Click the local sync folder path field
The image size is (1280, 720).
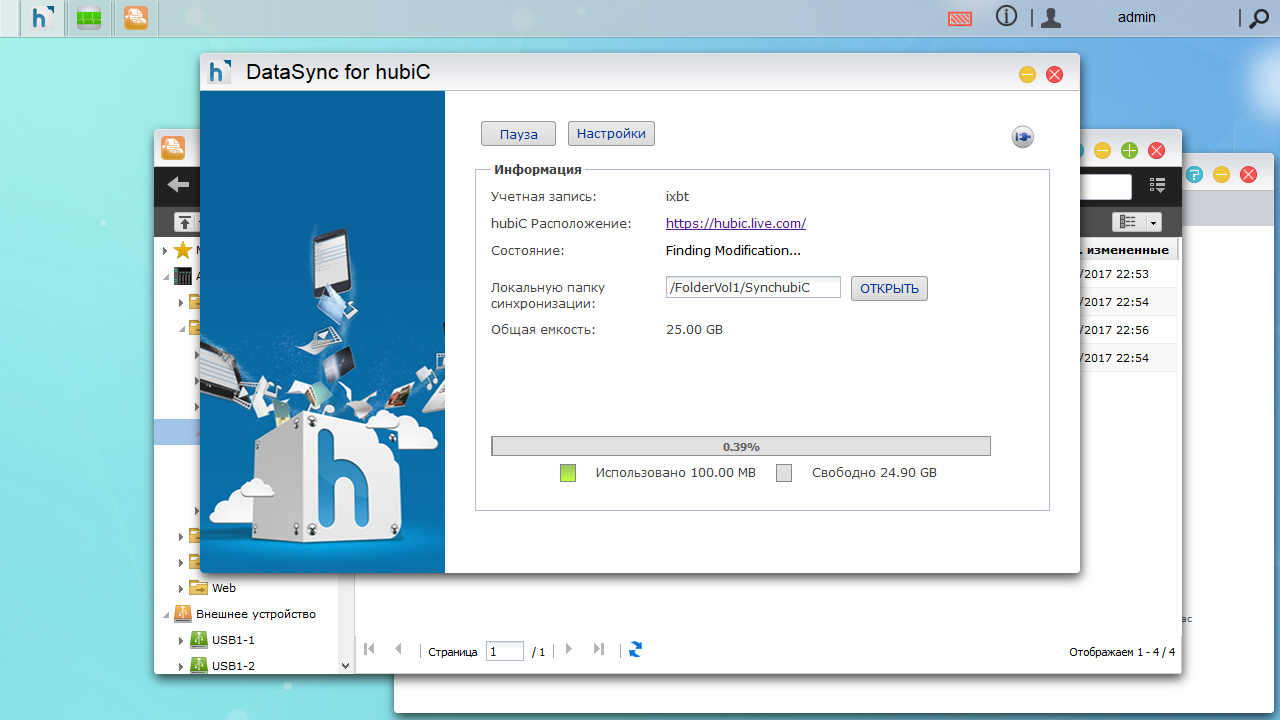pos(753,288)
